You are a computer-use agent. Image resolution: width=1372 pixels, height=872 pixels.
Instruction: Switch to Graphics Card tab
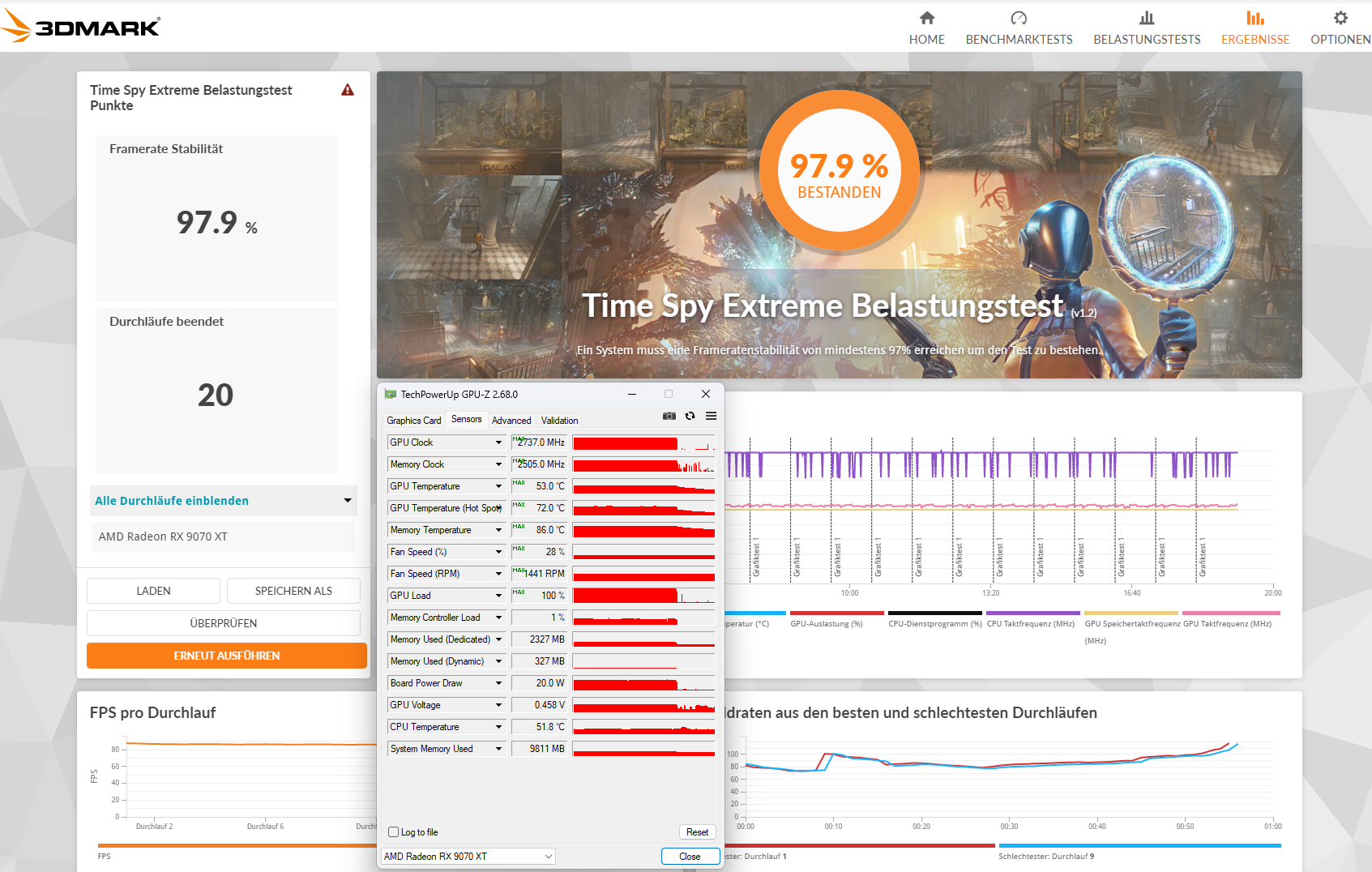coord(414,421)
